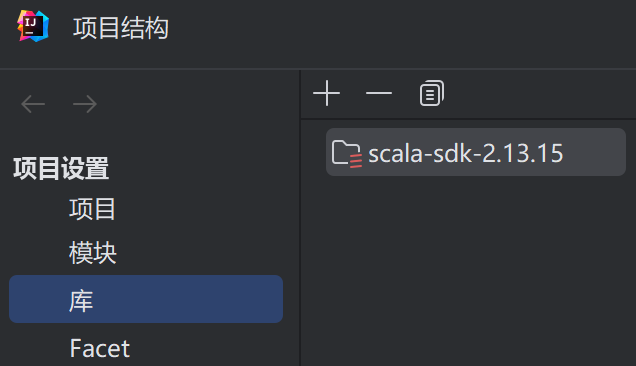Open the Facet settings page
The image size is (636, 366).
(x=100, y=349)
